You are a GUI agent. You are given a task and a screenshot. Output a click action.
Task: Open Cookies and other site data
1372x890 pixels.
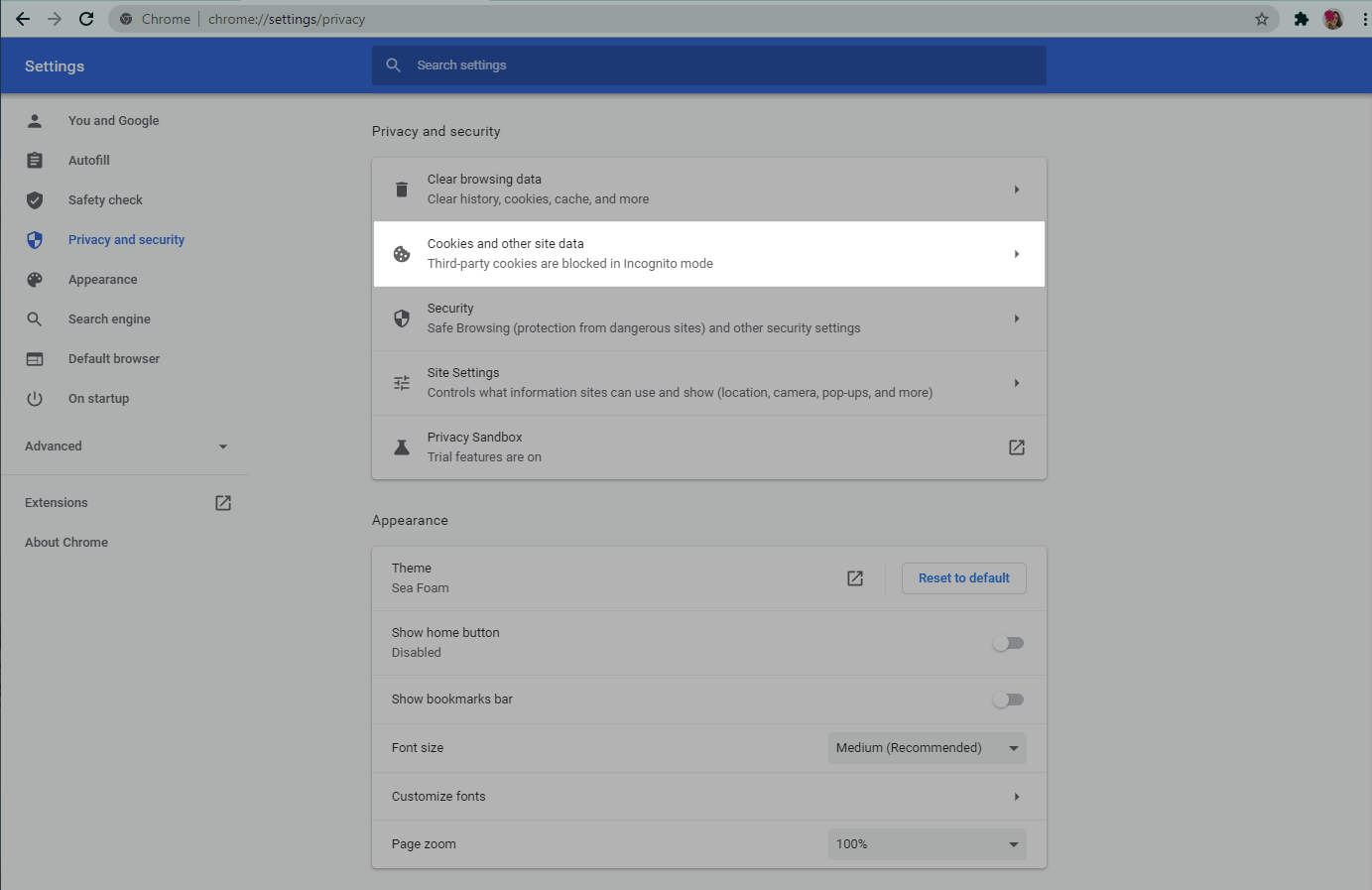click(x=708, y=254)
